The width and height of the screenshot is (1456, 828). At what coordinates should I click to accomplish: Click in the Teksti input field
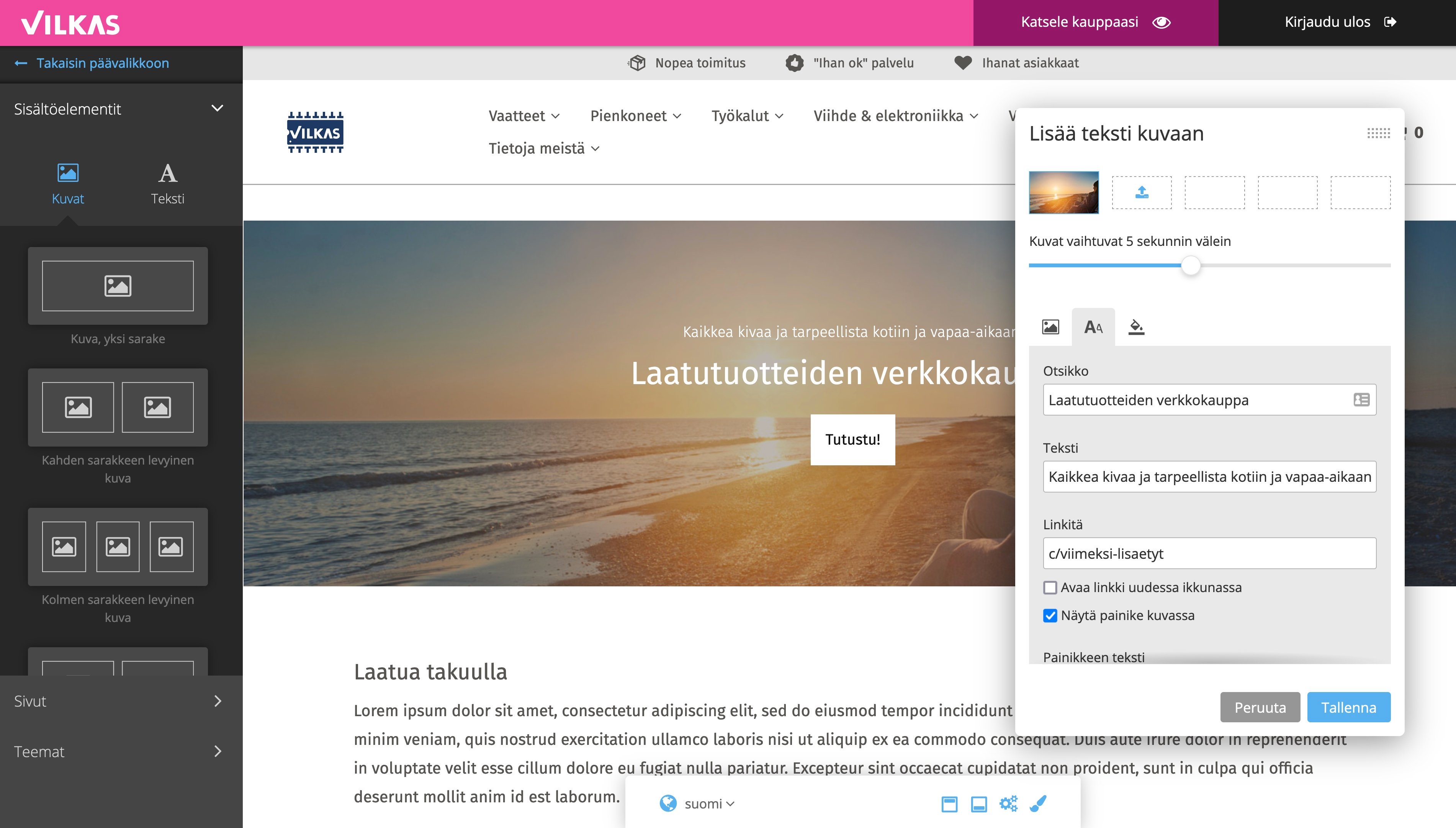1209,476
